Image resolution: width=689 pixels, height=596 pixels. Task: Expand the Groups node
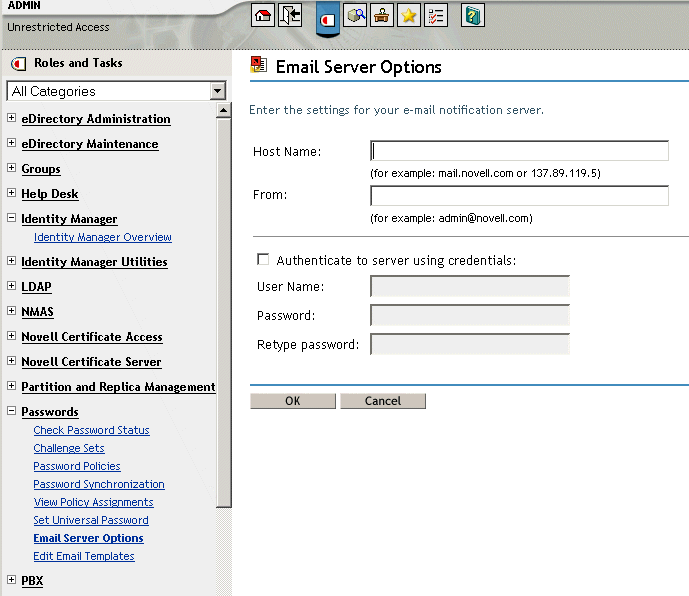pyautogui.click(x=11, y=168)
